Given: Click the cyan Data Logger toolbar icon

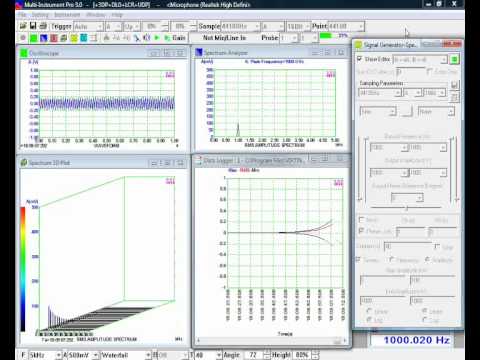Looking at the screenshot, I should click(84, 38).
